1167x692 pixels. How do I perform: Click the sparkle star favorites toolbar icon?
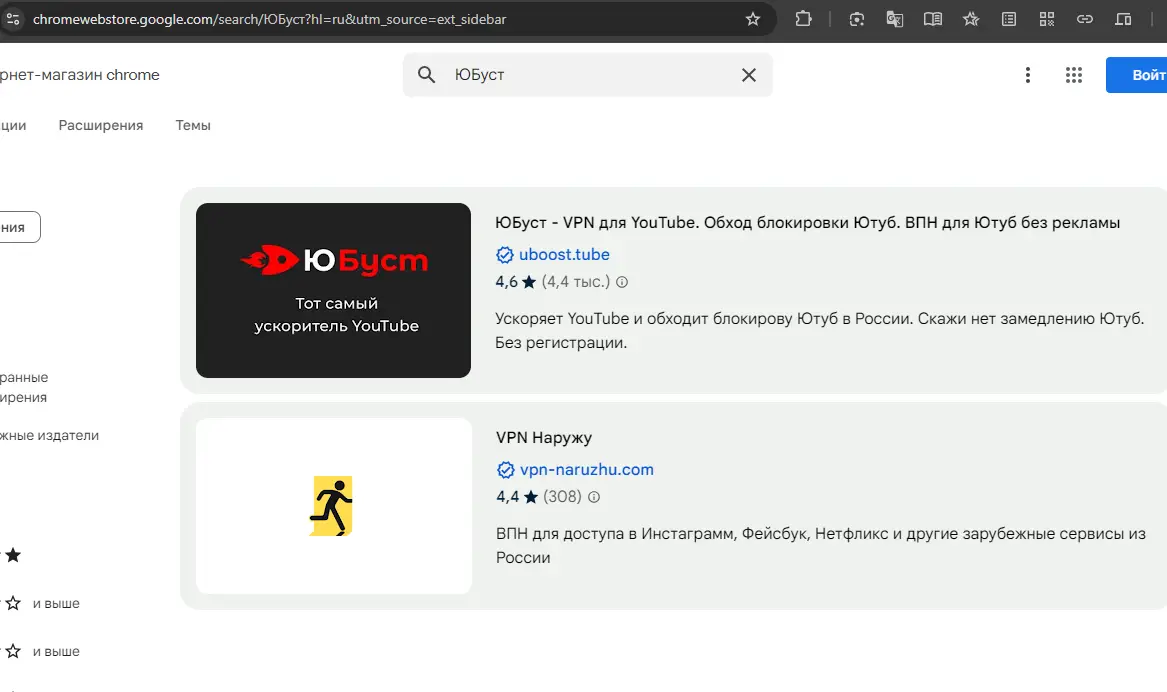(x=971, y=19)
